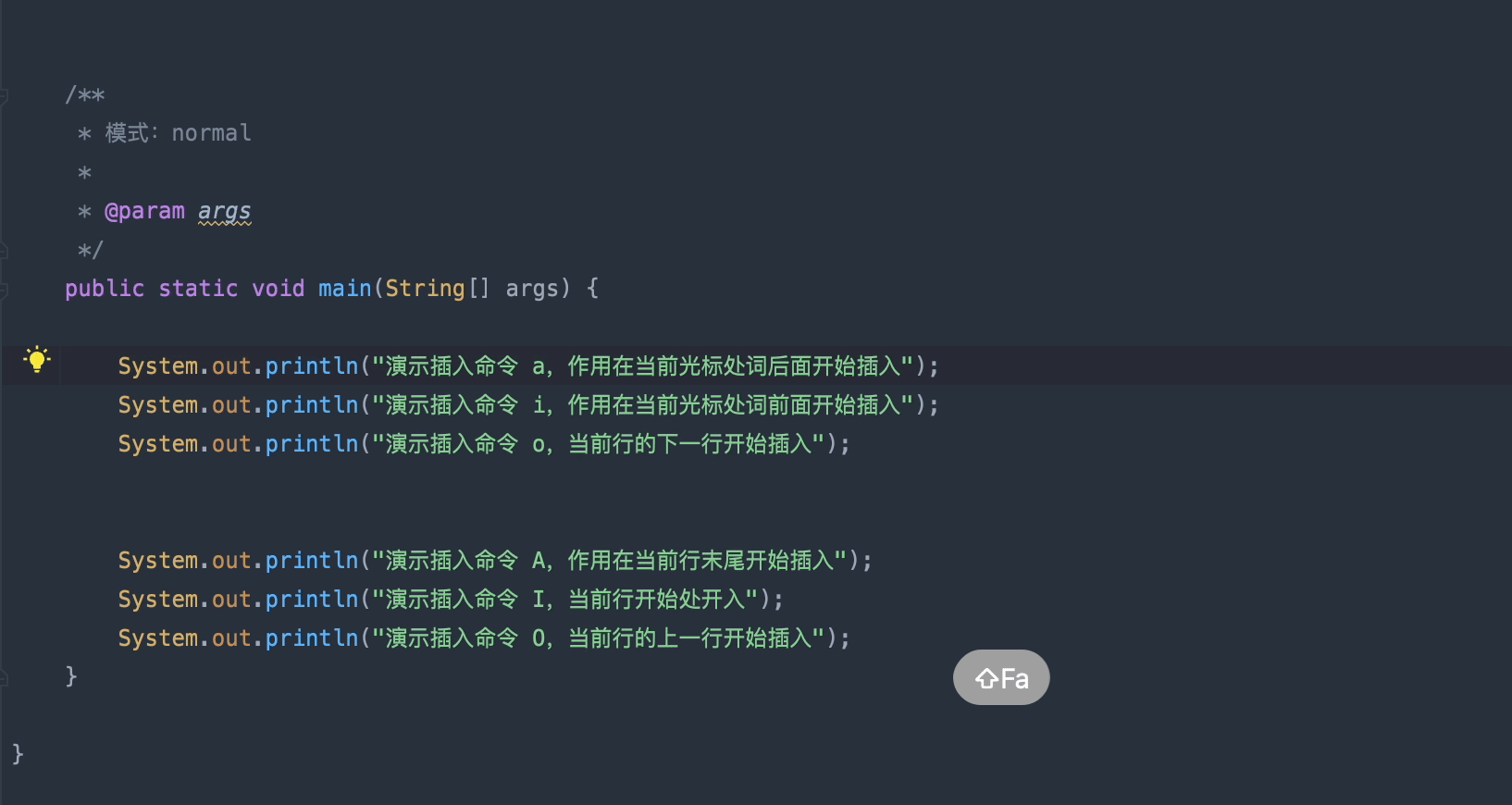Click the public keyword of the main method

105,290
